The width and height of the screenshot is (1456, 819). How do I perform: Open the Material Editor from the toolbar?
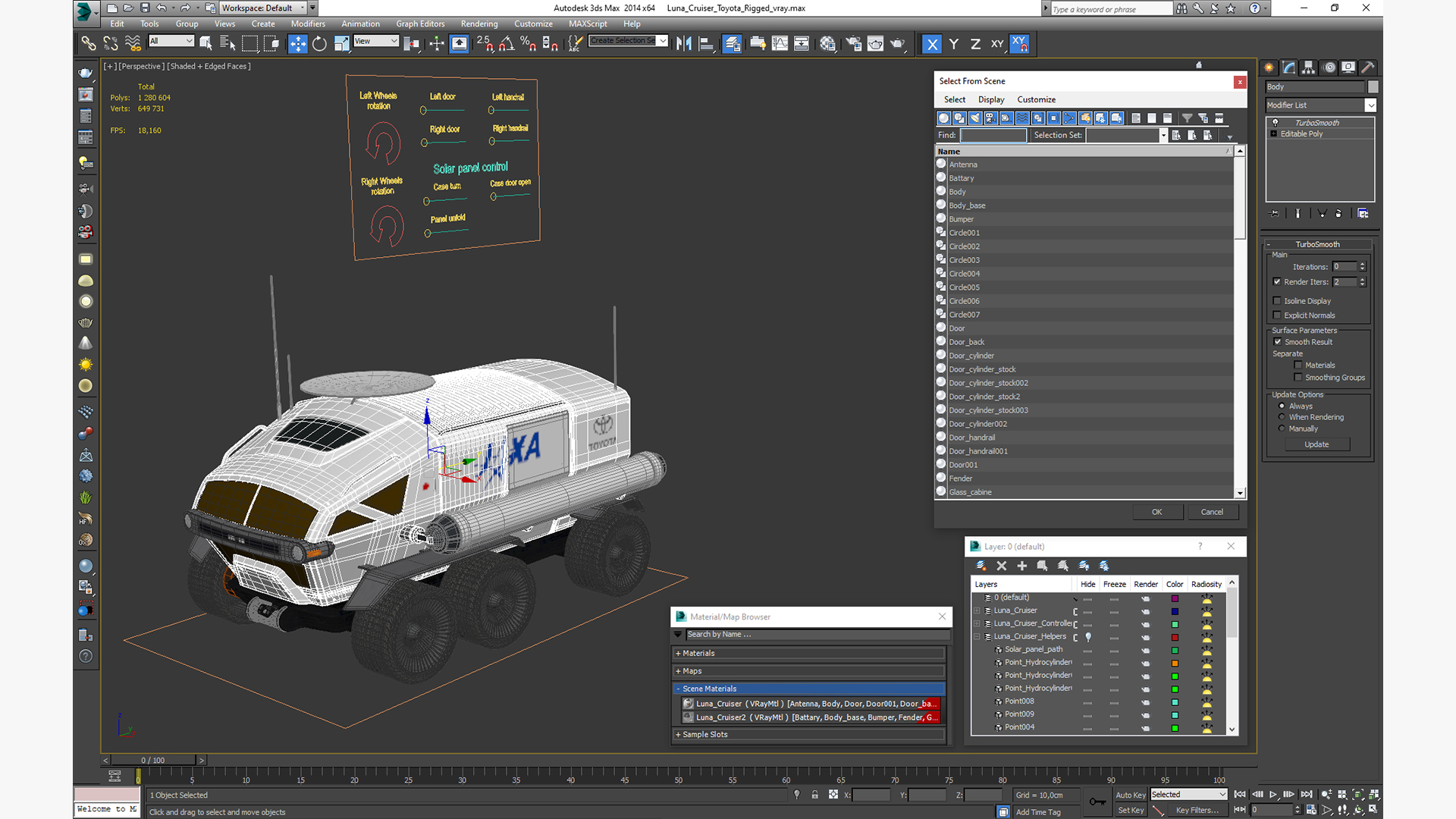click(827, 44)
